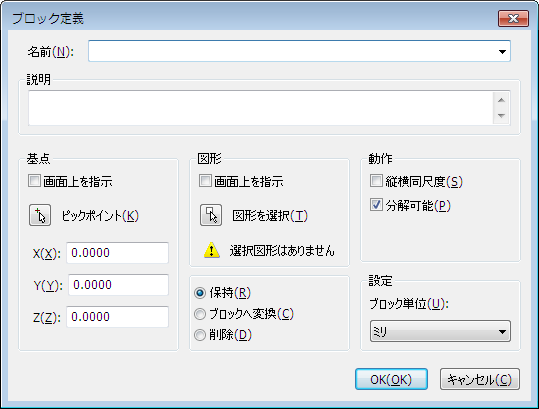Uncheck the 分解可能 checkbox

coord(376,205)
